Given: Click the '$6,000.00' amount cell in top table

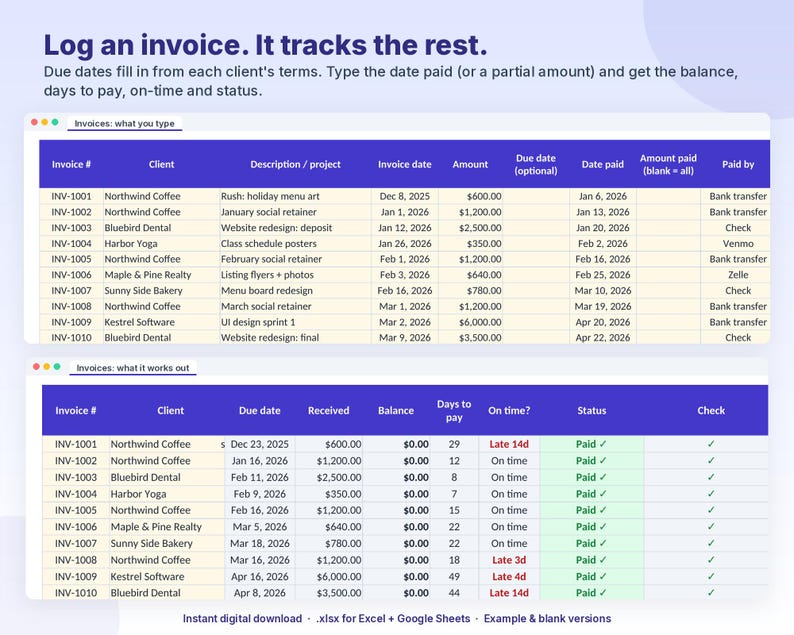Looking at the screenshot, I should [x=470, y=322].
